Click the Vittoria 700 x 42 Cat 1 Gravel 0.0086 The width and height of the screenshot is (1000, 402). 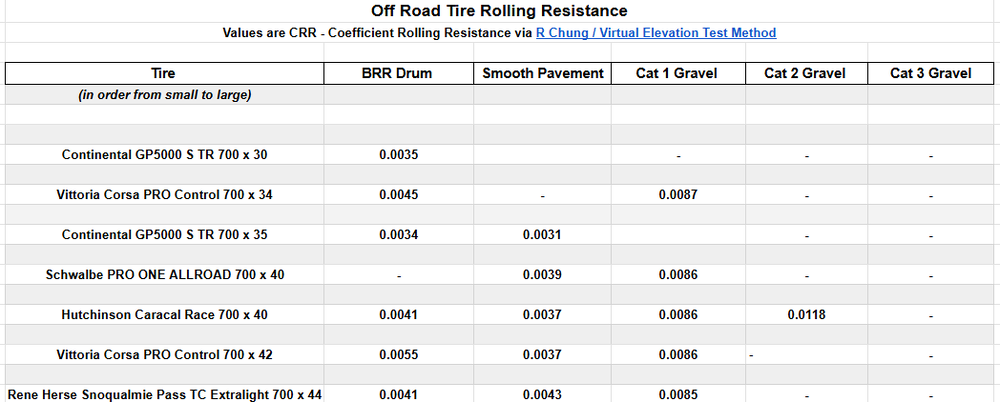pyautogui.click(x=678, y=355)
